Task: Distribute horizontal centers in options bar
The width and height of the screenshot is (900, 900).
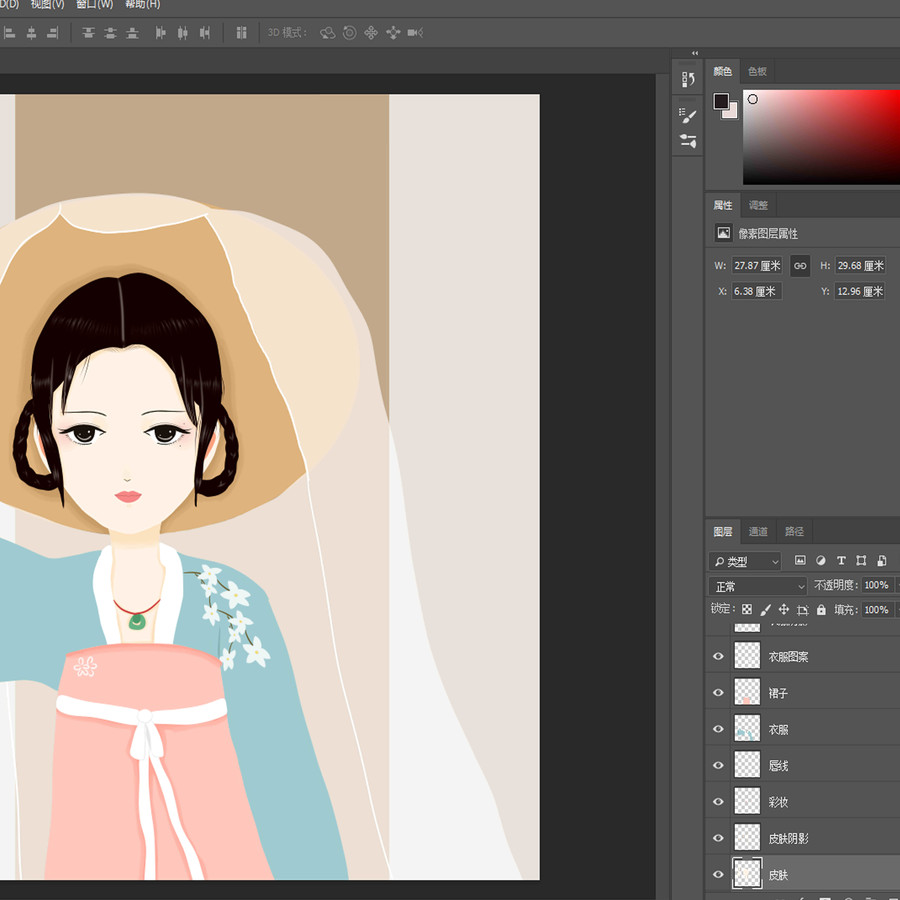Action: [183, 33]
